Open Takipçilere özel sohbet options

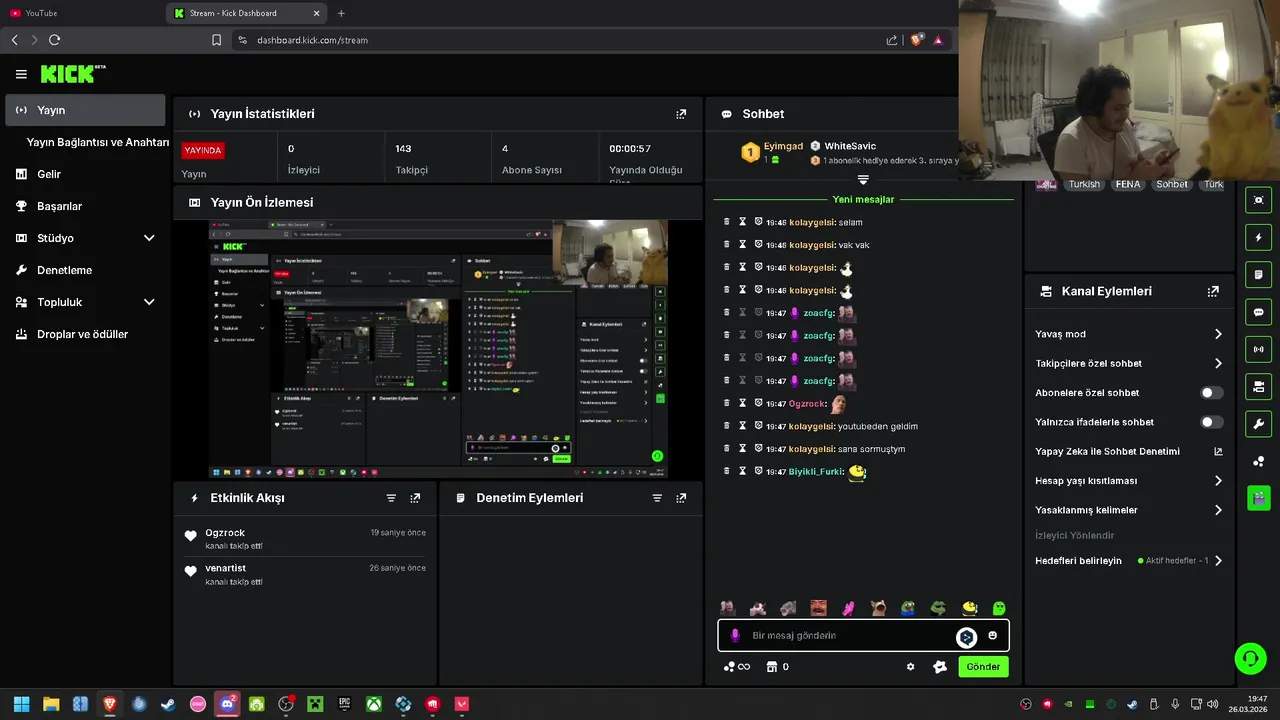click(x=1218, y=363)
